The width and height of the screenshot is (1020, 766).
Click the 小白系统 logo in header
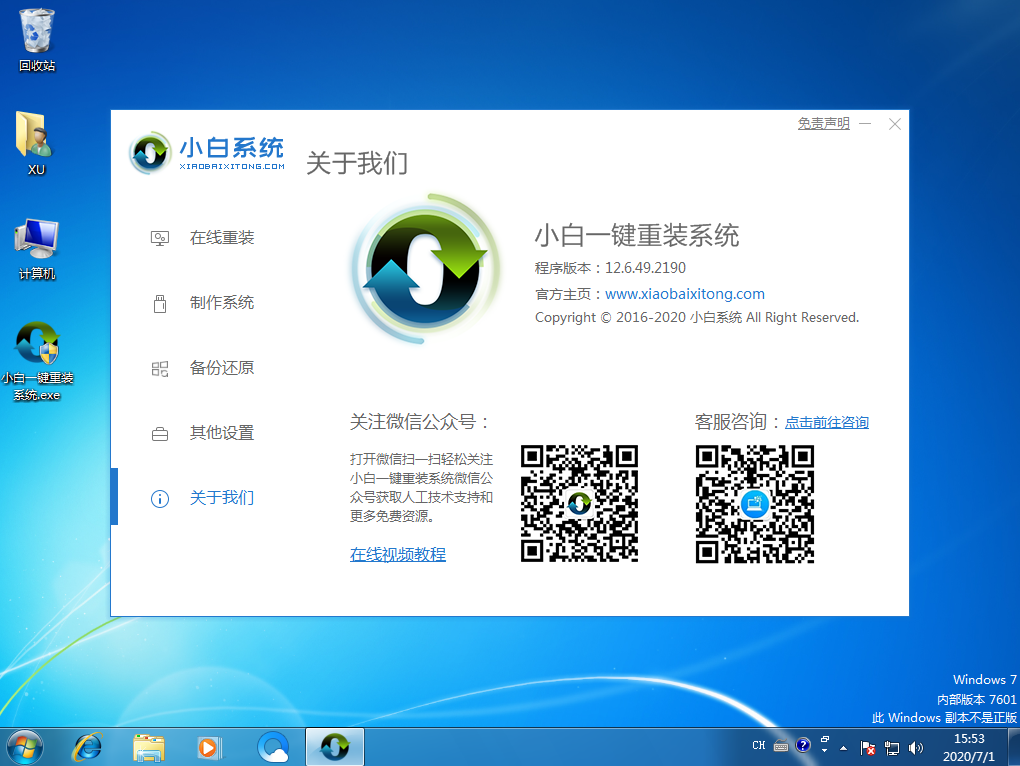(208, 153)
